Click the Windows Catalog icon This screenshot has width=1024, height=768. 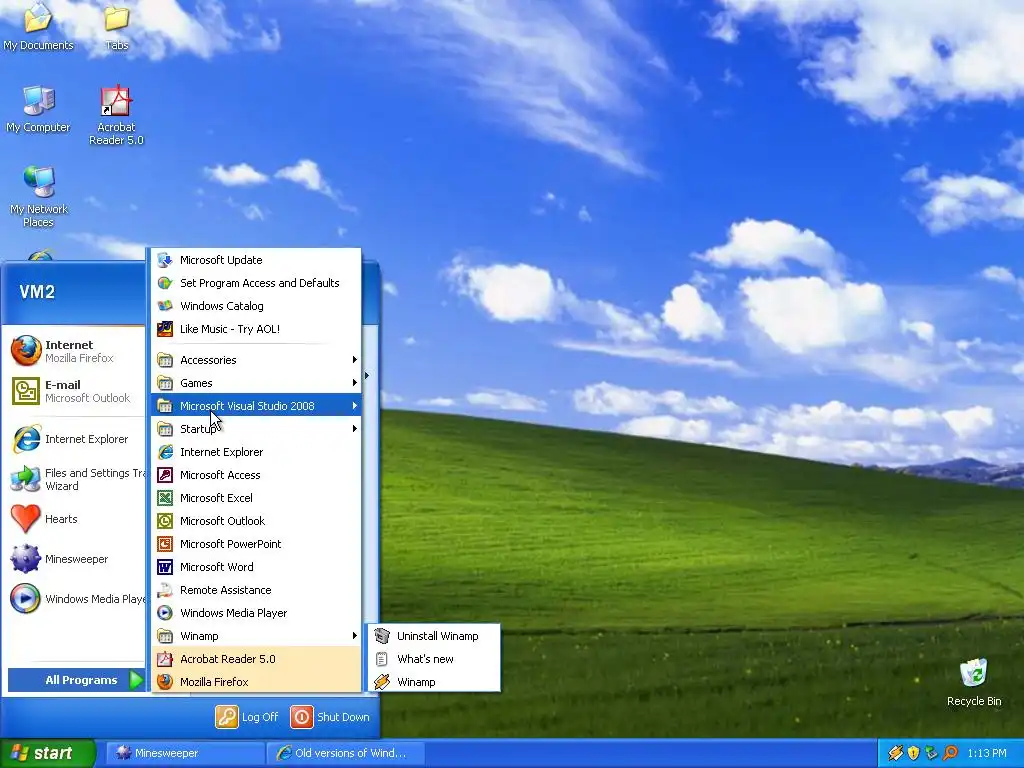pos(165,306)
